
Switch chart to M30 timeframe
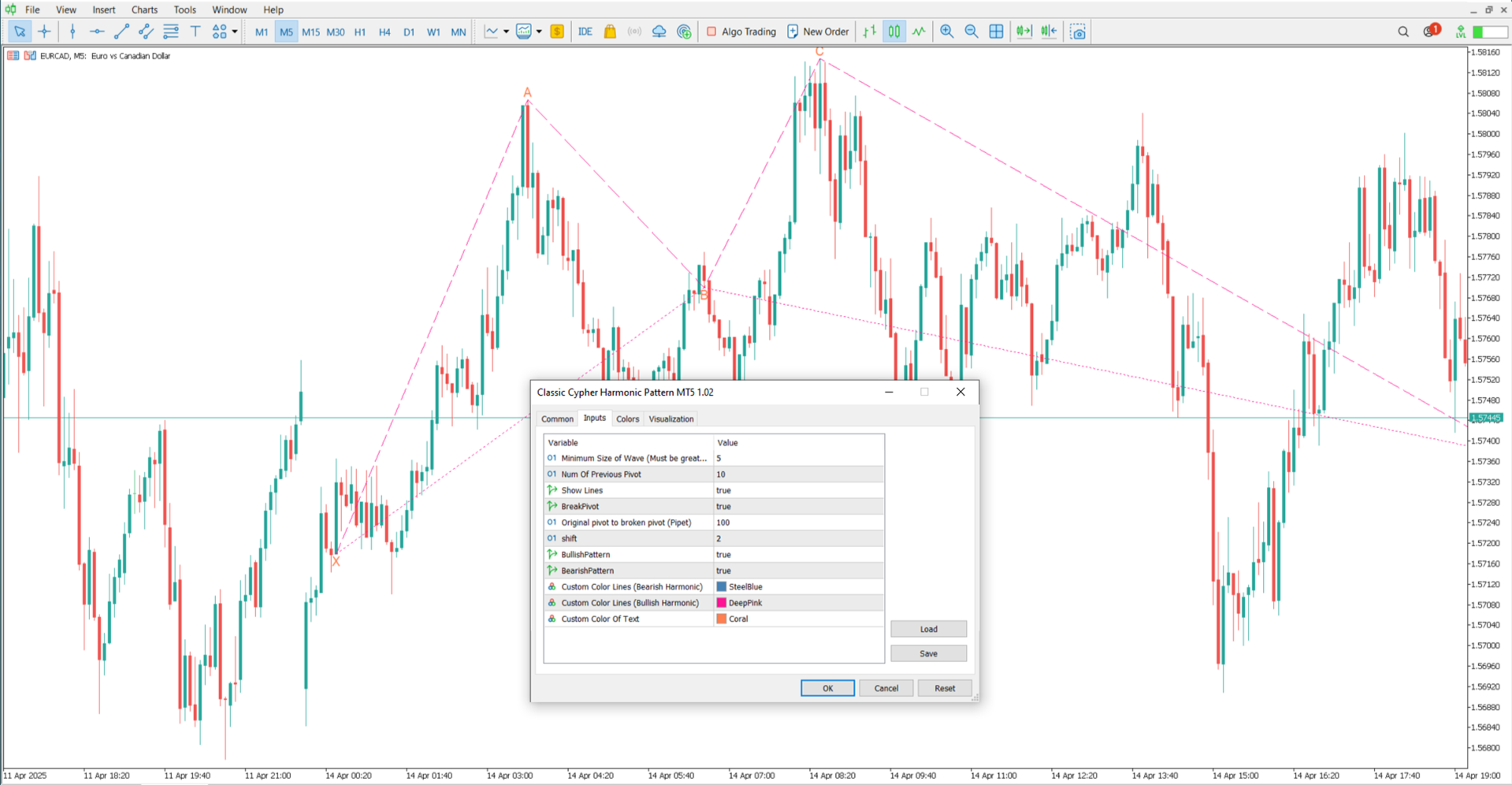[336, 32]
